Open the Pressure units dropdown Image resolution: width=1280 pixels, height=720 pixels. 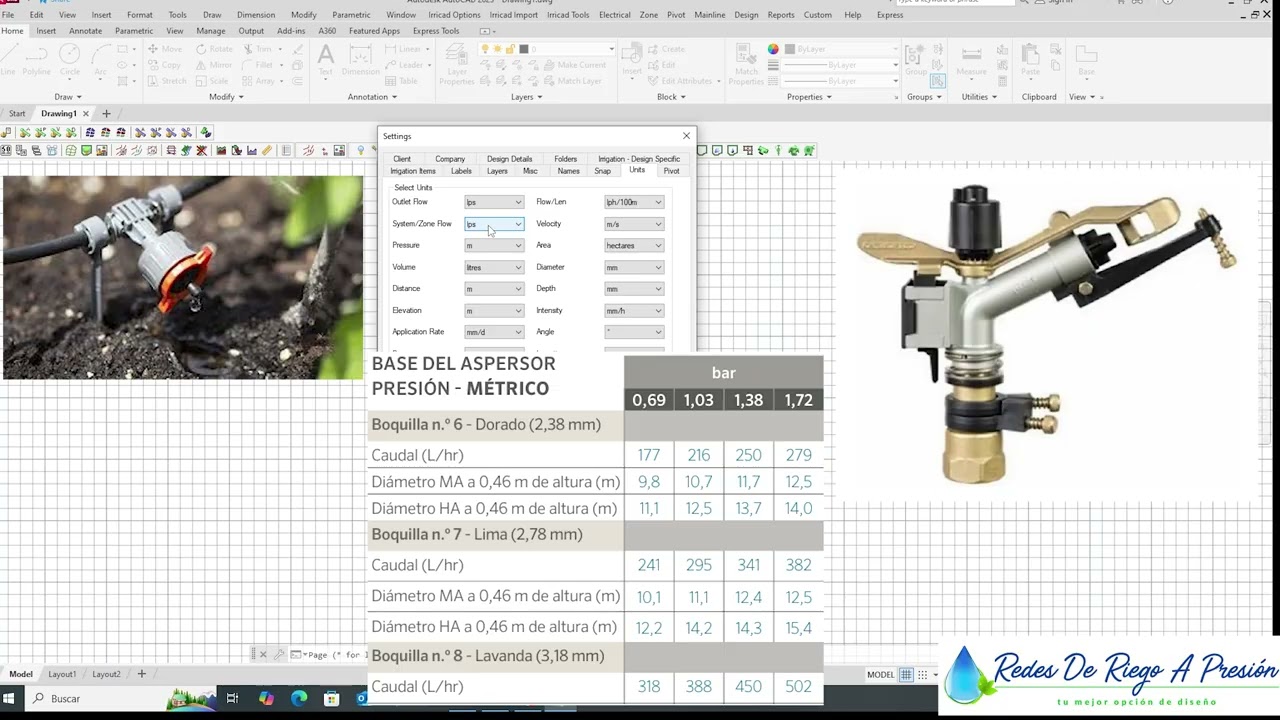point(494,245)
